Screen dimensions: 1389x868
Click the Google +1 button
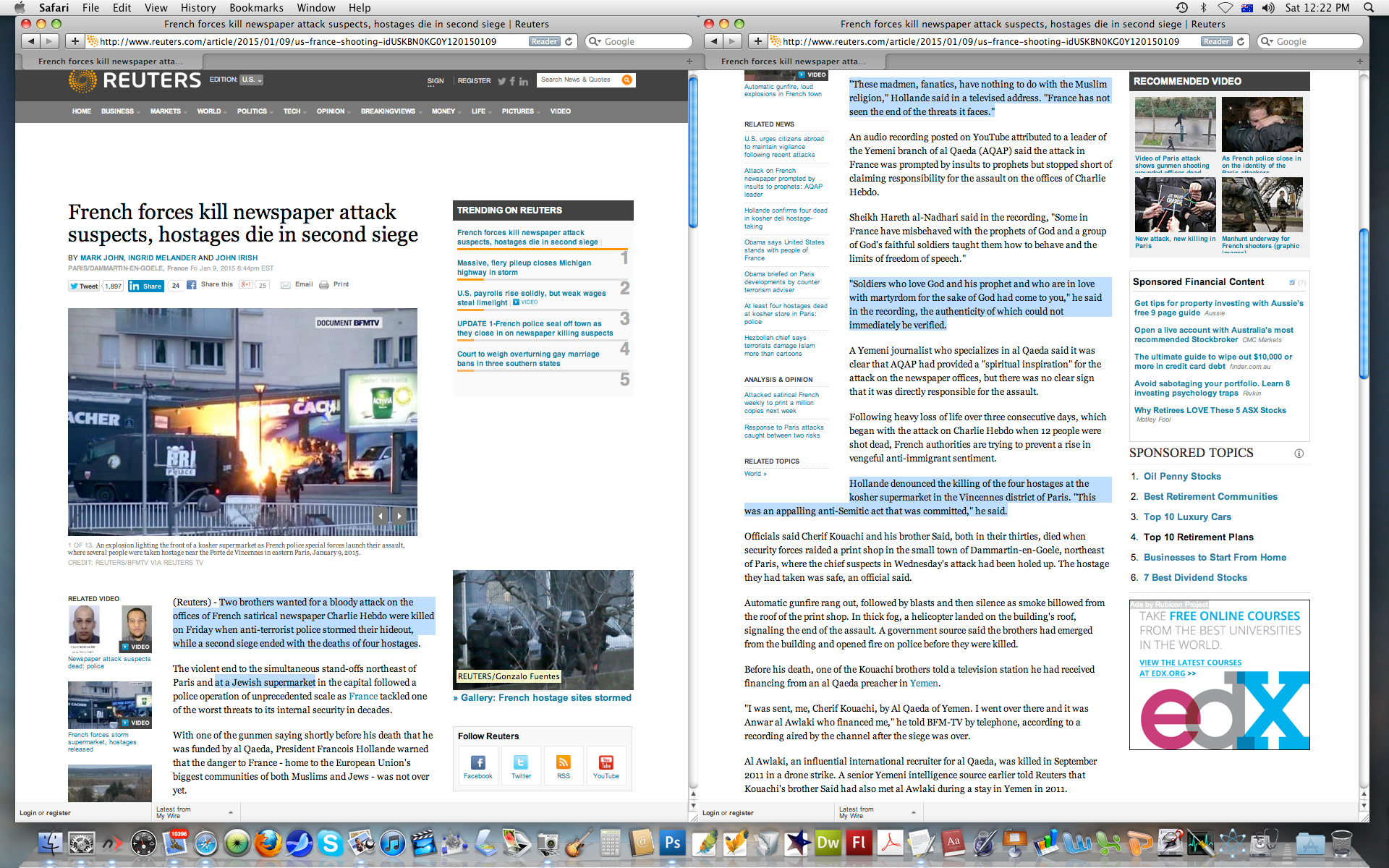point(246,285)
